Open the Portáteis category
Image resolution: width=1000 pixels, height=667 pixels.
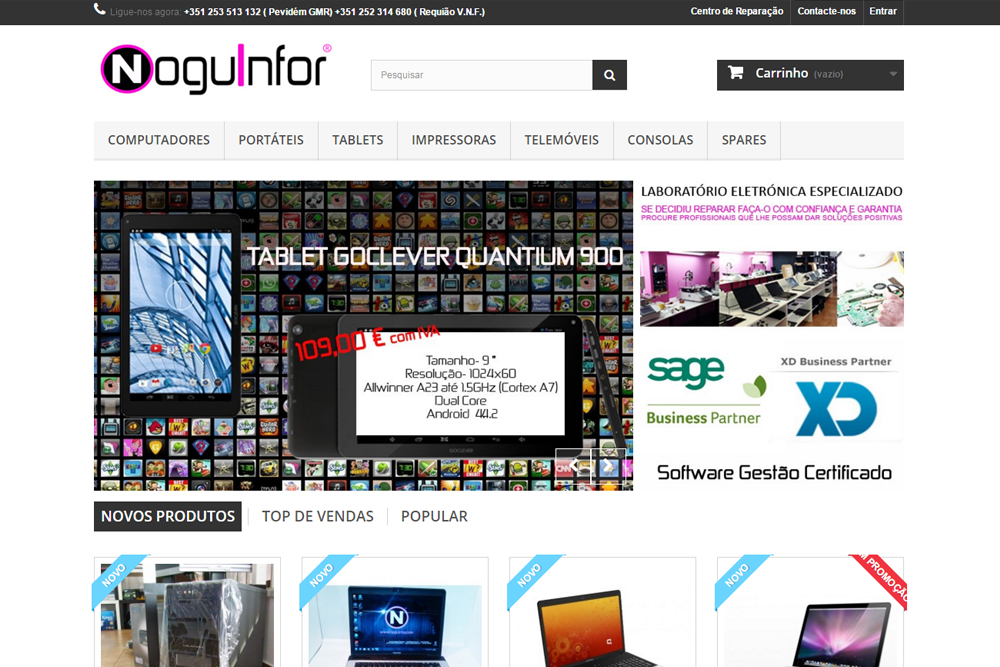coord(271,140)
